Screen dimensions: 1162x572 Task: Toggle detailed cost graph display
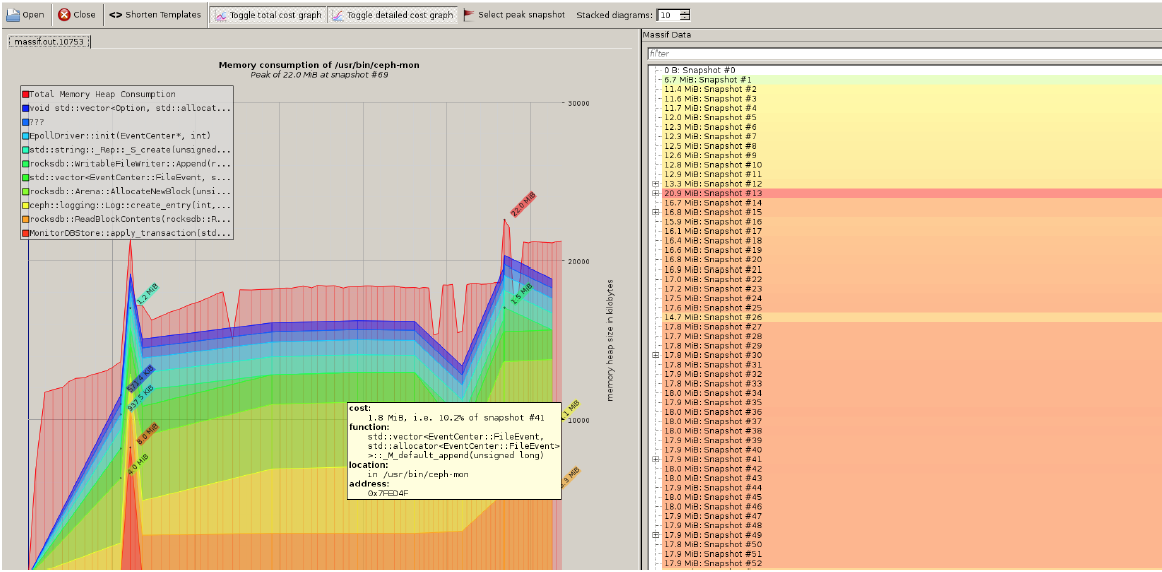(392, 15)
